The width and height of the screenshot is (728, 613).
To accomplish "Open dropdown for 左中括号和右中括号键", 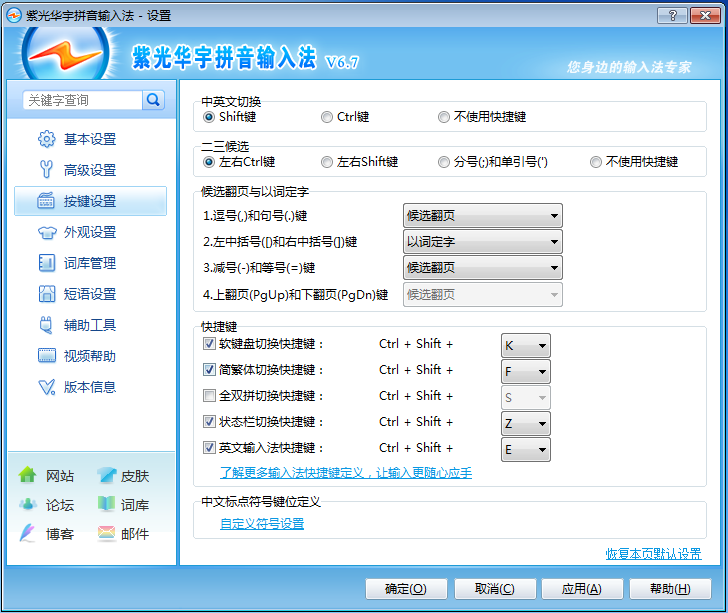I will (x=483, y=241).
